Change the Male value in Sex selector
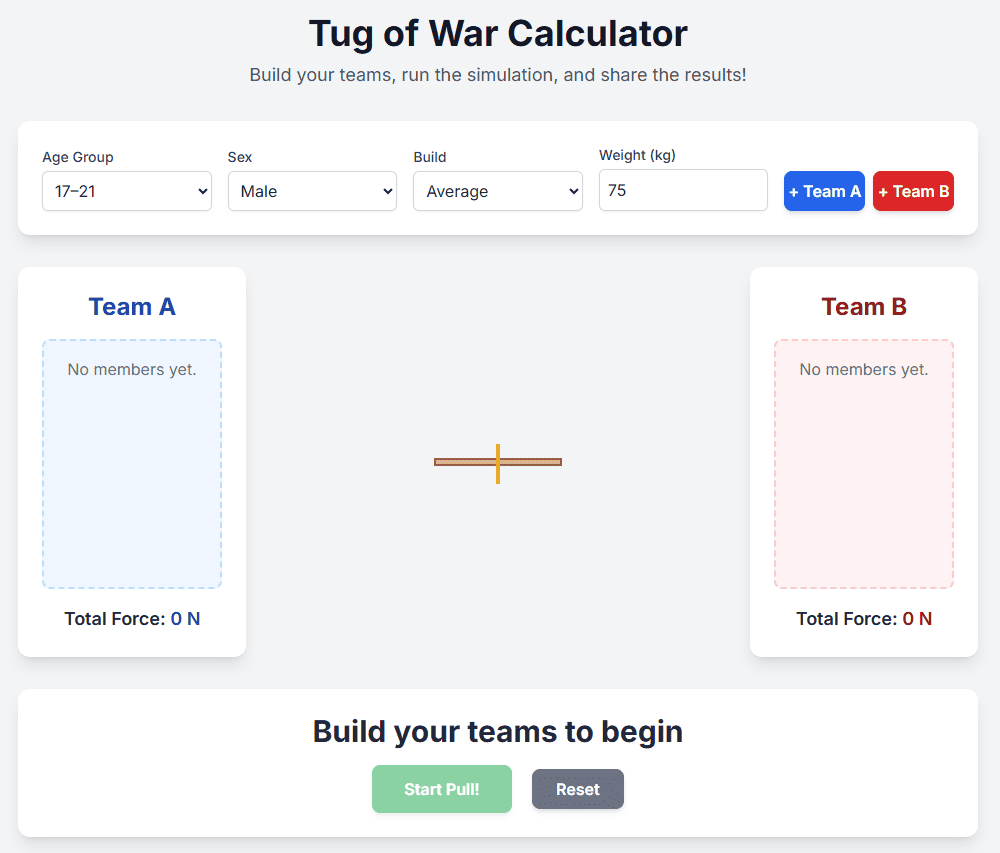The width and height of the screenshot is (1000, 853). [x=311, y=191]
